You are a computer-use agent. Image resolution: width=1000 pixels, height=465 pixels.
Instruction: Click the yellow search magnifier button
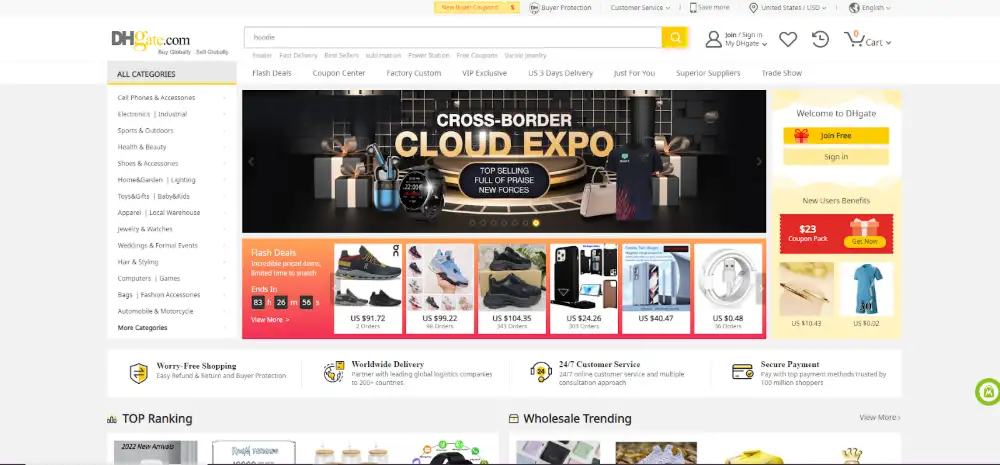(674, 37)
